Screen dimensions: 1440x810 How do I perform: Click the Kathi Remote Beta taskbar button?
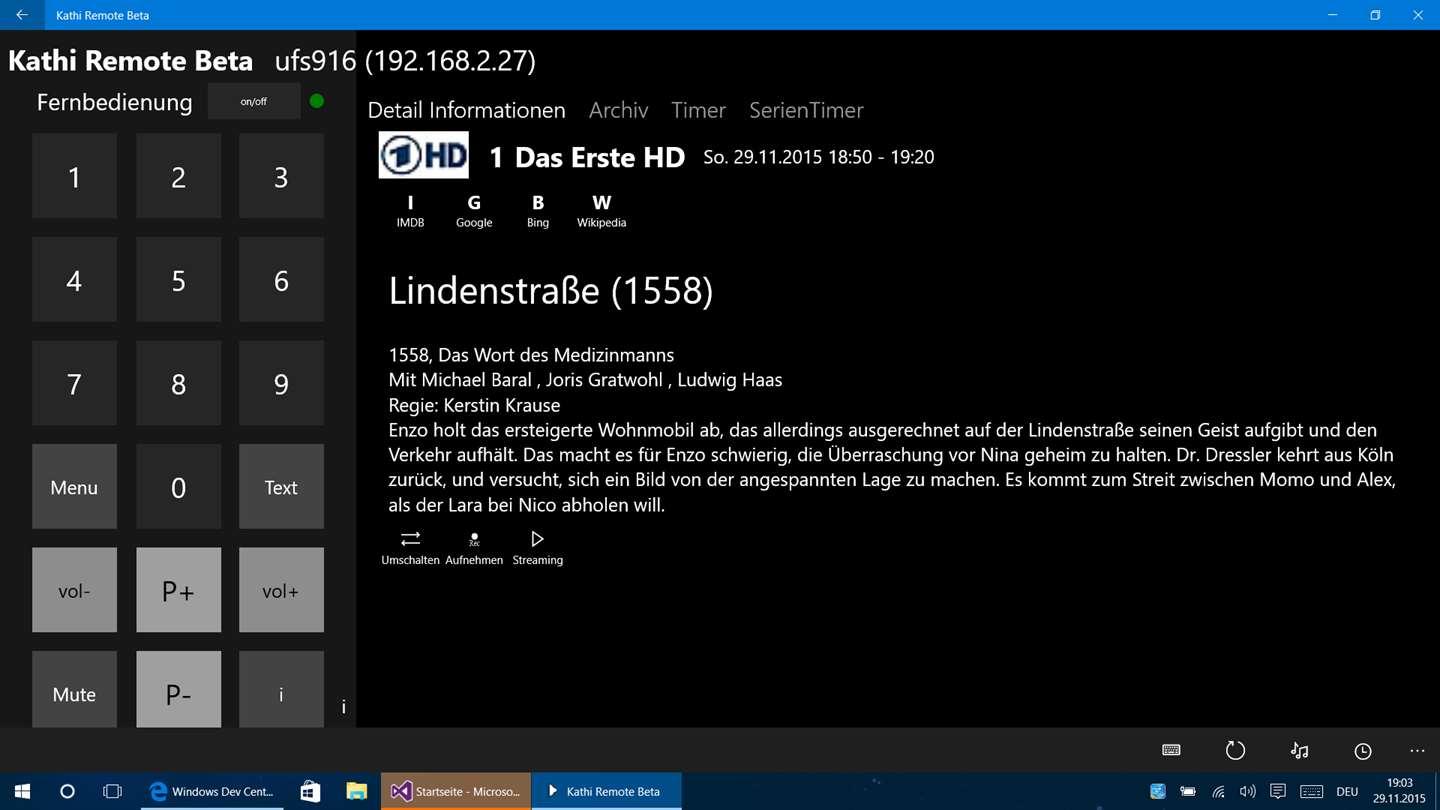606,791
